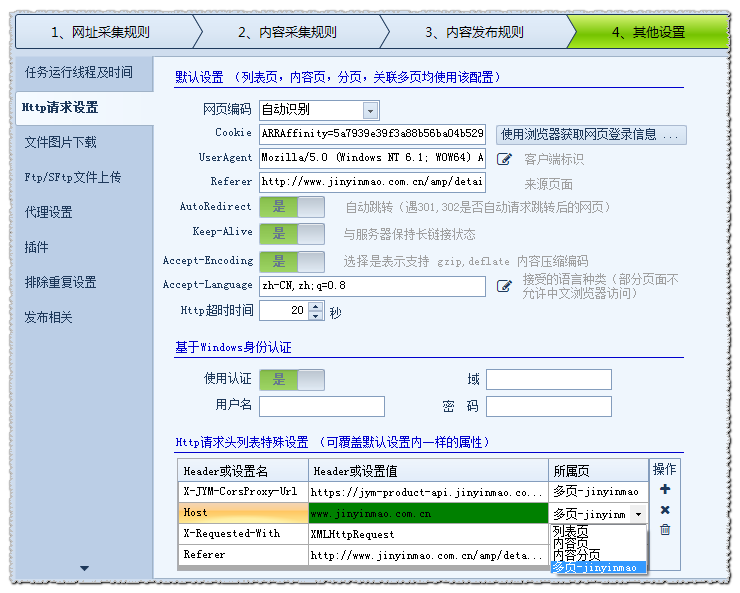The image size is (740, 593).
Task: Select 多页-jinyinmao cell in X-JYM-CorsProxy-Url row
Action: 598,492
